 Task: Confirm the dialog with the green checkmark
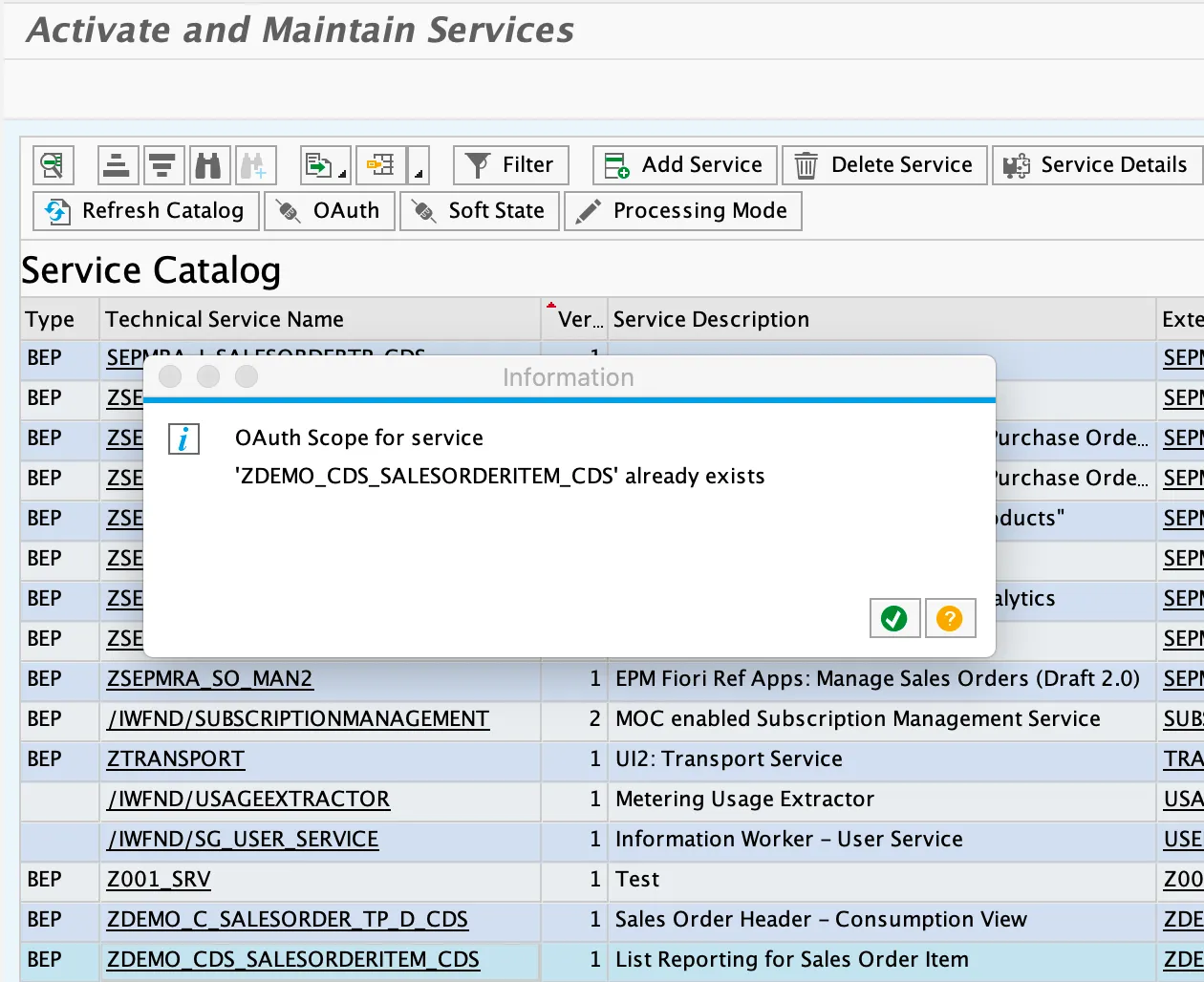pos(894,618)
